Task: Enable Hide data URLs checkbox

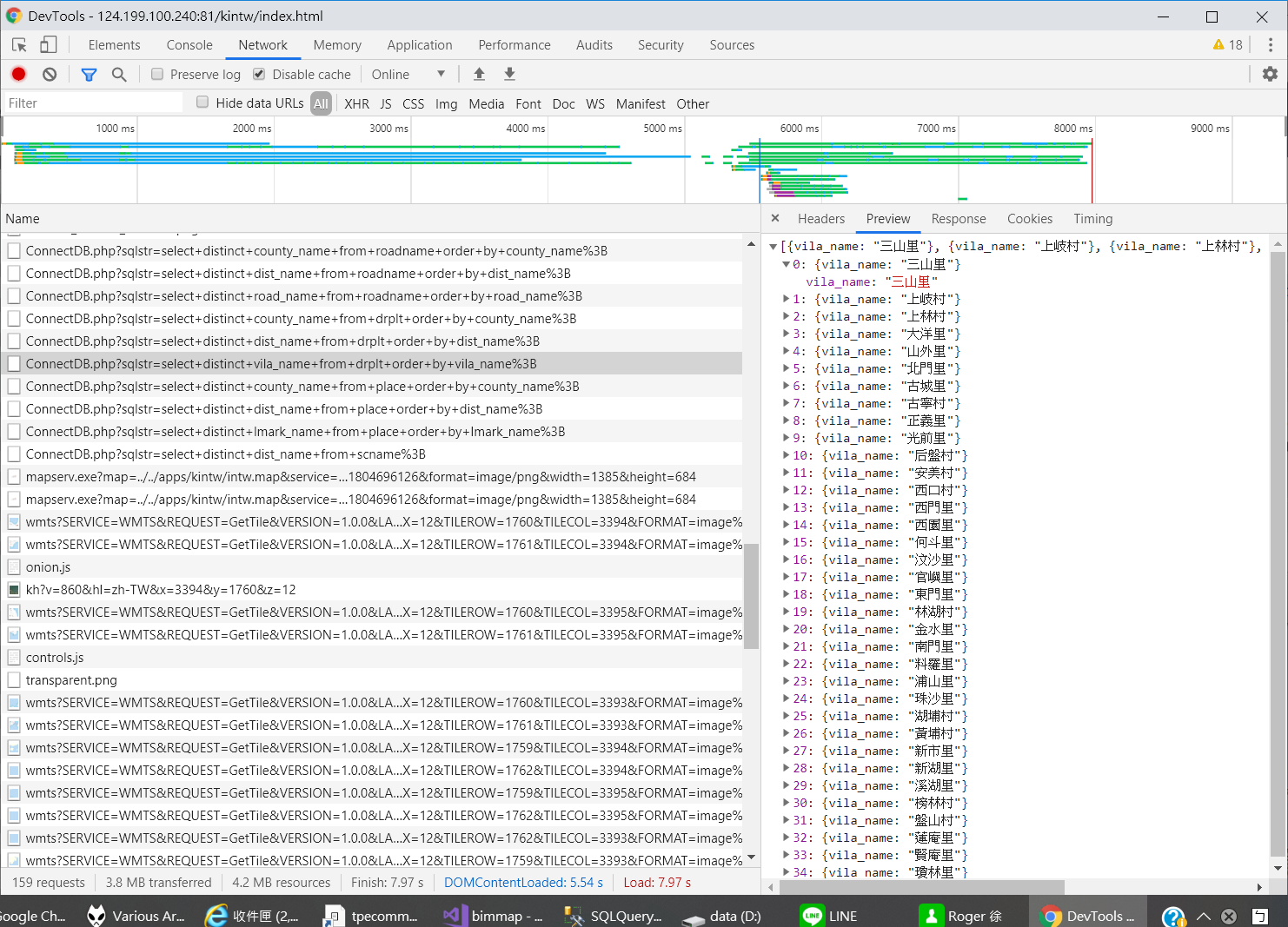Action: (202, 103)
